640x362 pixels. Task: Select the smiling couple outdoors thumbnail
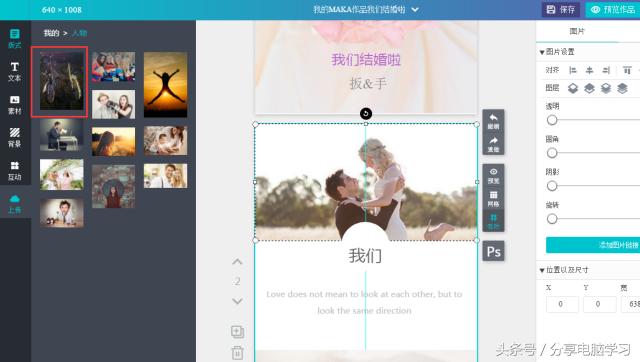coord(165,176)
